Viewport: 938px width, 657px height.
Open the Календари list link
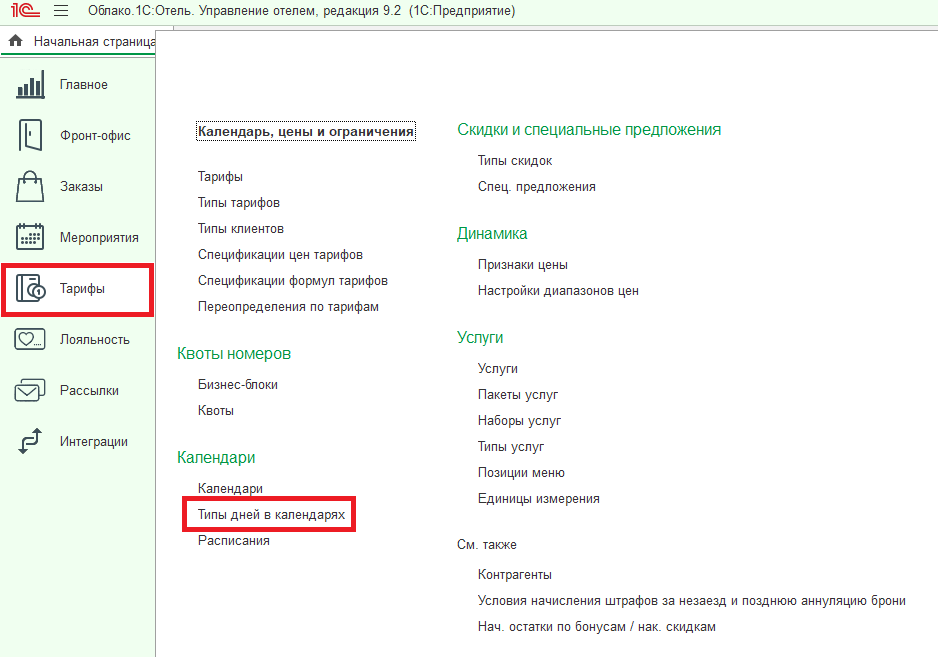point(230,488)
